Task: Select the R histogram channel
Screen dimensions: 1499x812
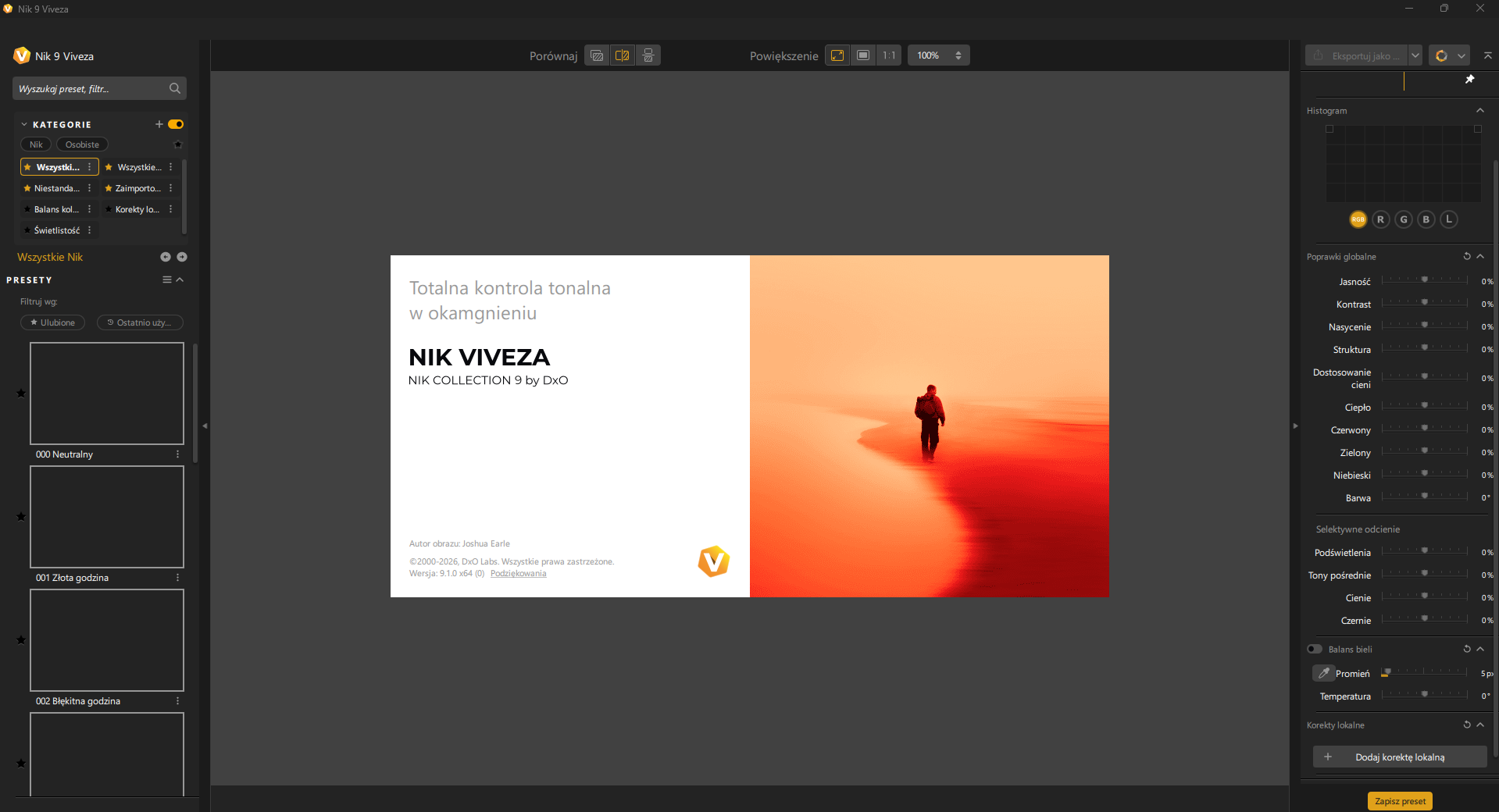Action: click(1381, 219)
